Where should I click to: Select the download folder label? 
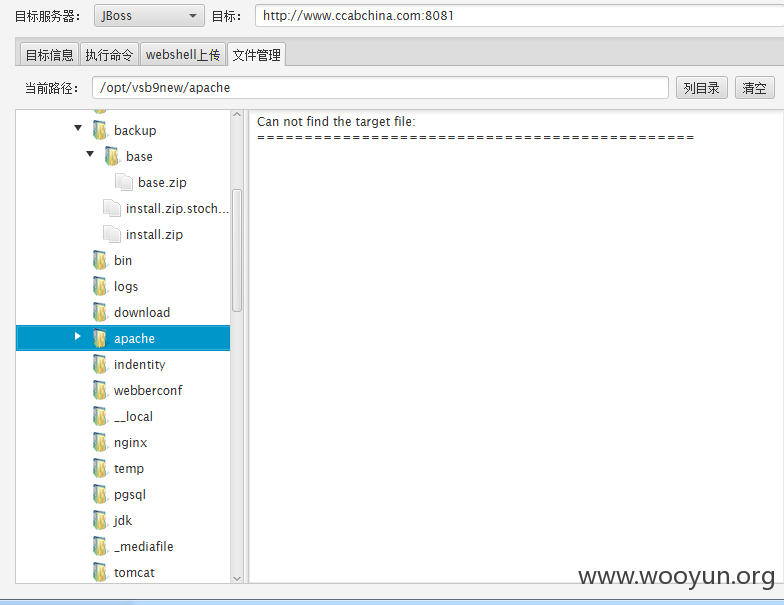click(x=142, y=312)
